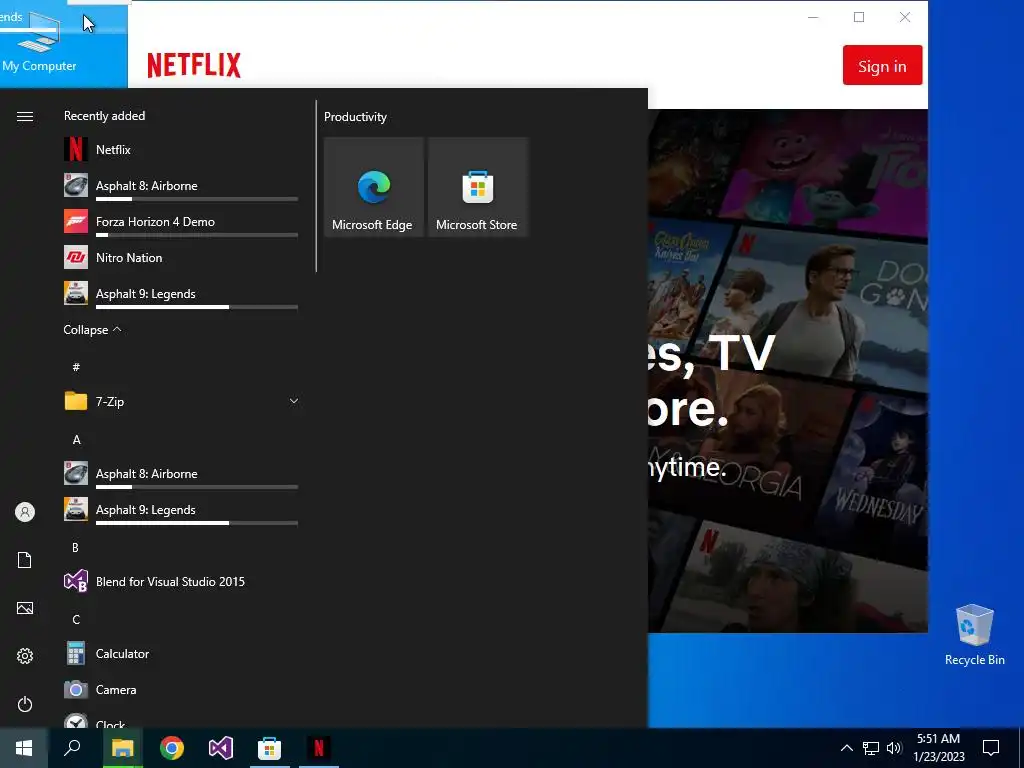Image resolution: width=1024 pixels, height=768 pixels.
Task: Open Pictures from Start sidebar
Action: click(25, 608)
